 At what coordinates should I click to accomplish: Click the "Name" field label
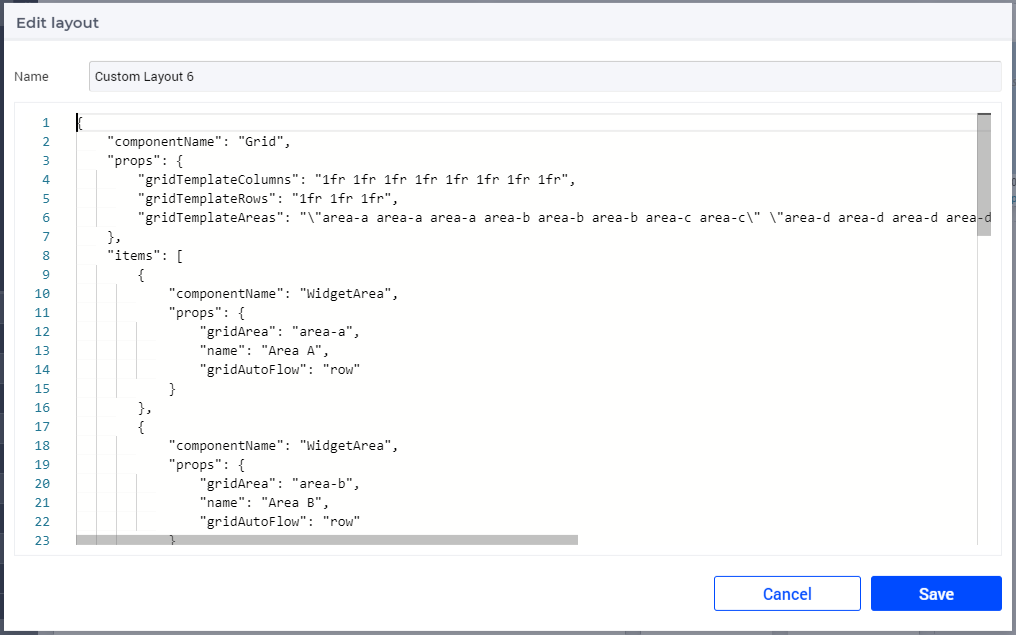point(31,76)
